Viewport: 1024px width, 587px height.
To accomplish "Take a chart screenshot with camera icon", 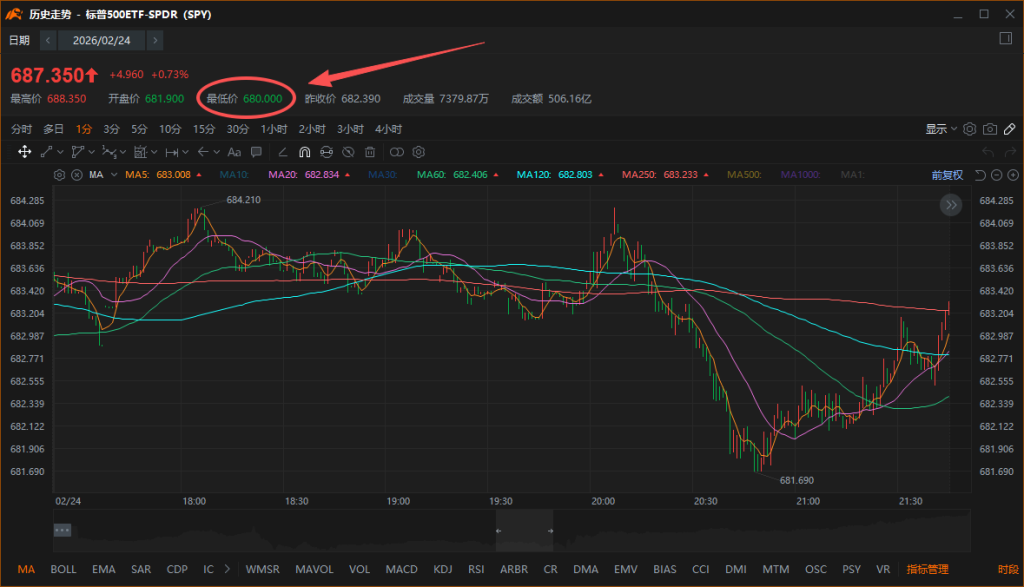I will click(989, 129).
